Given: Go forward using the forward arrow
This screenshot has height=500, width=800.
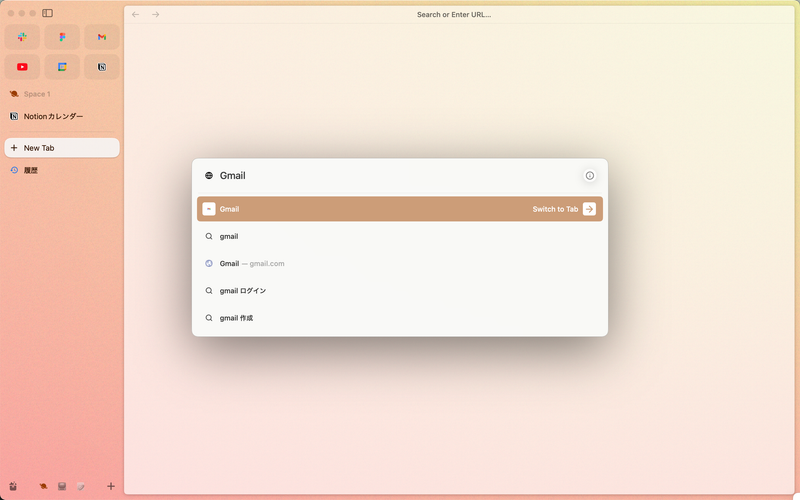Looking at the screenshot, I should (155, 14).
